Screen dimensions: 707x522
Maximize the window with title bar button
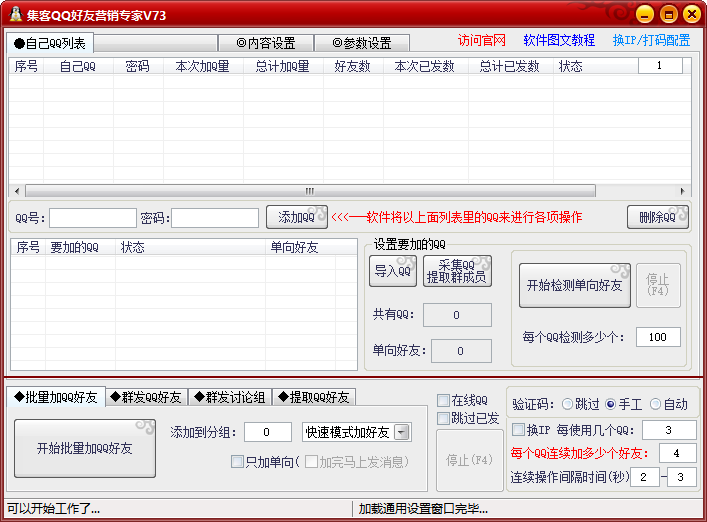pyautogui.click(x=669, y=14)
